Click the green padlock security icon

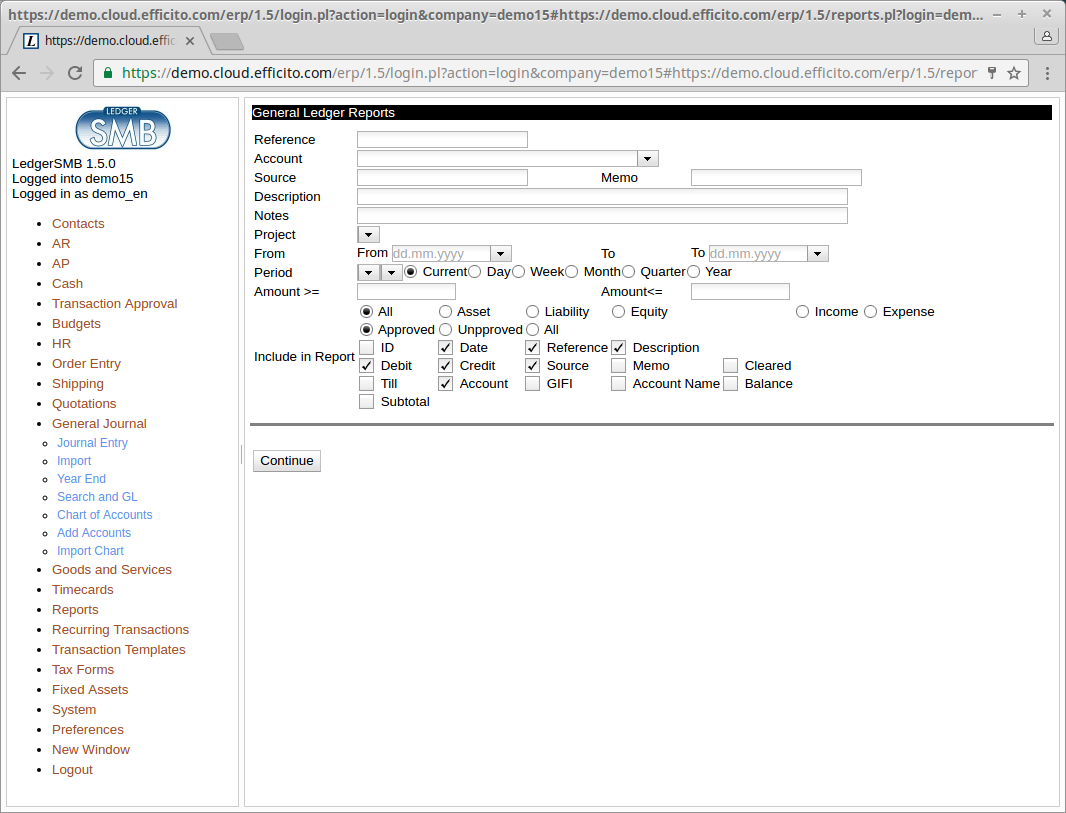108,73
